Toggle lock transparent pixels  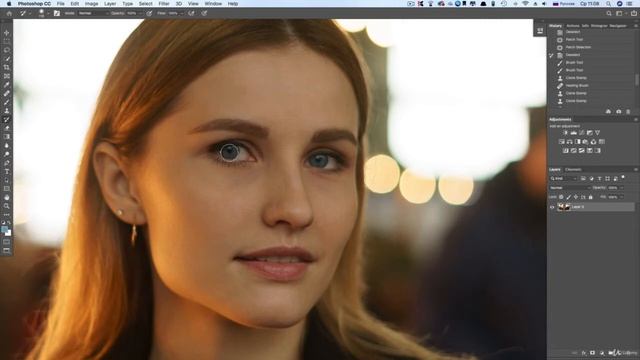561,197
